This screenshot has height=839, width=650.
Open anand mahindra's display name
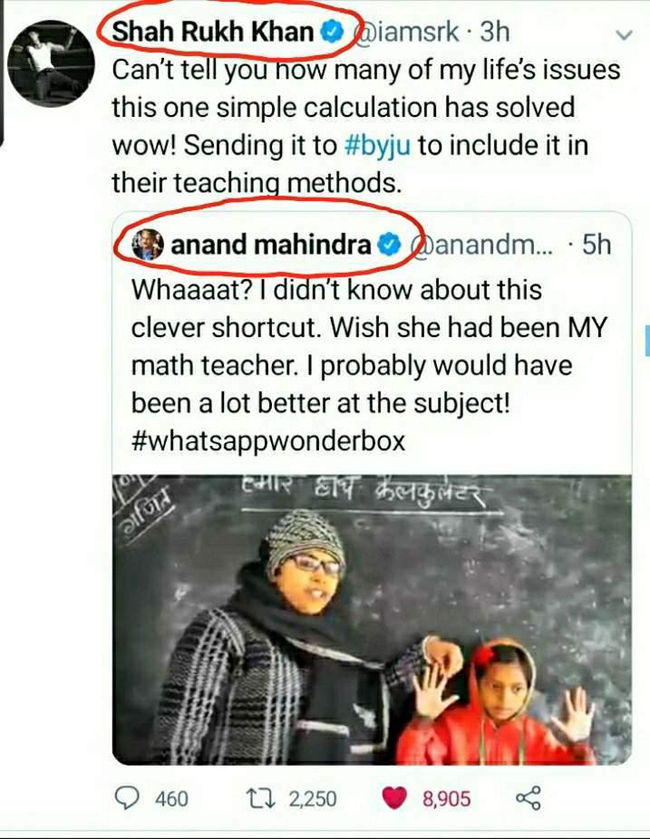pyautogui.click(x=271, y=245)
